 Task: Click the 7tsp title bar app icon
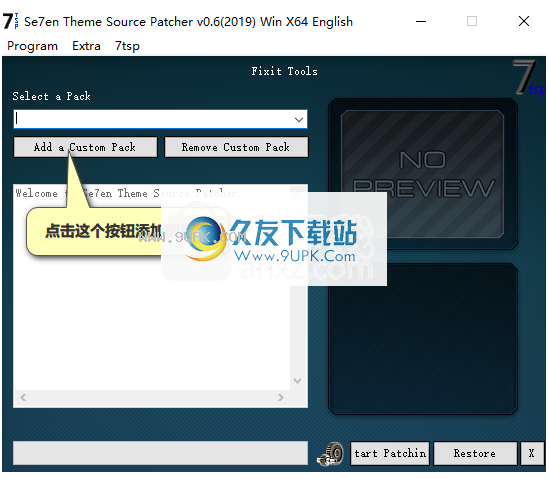(11, 21)
